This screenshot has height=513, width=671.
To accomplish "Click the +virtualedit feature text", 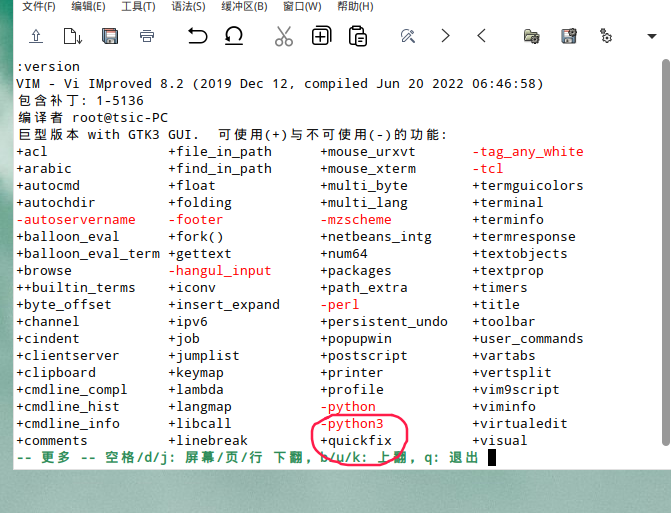I will coord(520,424).
